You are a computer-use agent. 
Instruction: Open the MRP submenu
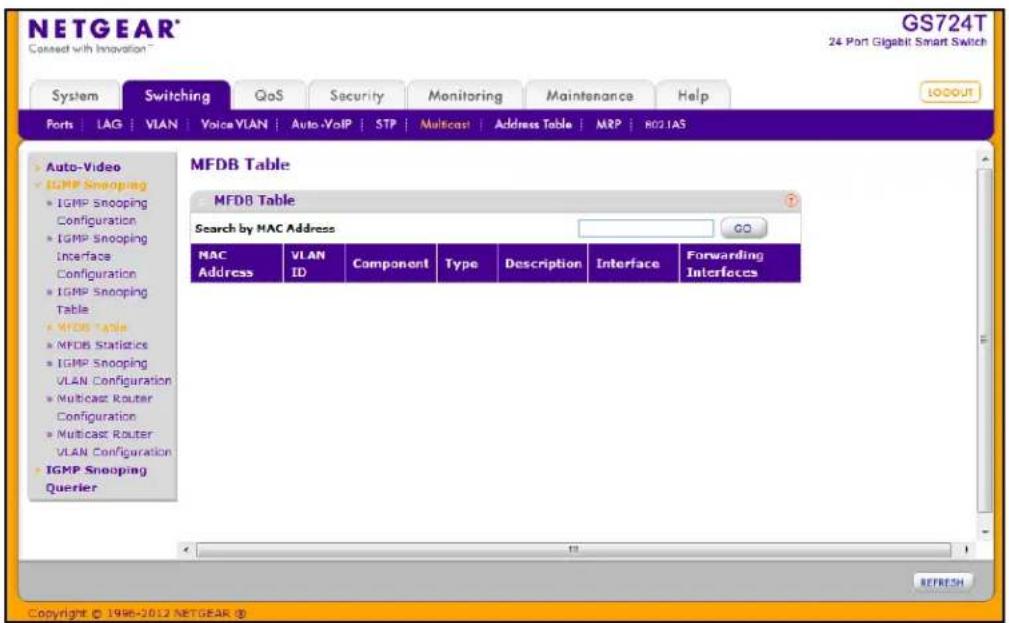pos(608,124)
